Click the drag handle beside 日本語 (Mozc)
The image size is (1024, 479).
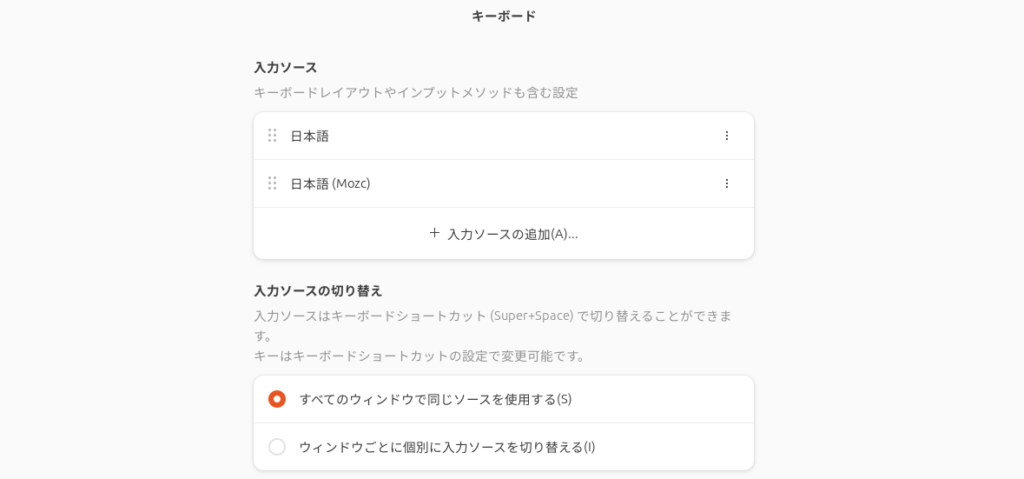pyautogui.click(x=272, y=184)
